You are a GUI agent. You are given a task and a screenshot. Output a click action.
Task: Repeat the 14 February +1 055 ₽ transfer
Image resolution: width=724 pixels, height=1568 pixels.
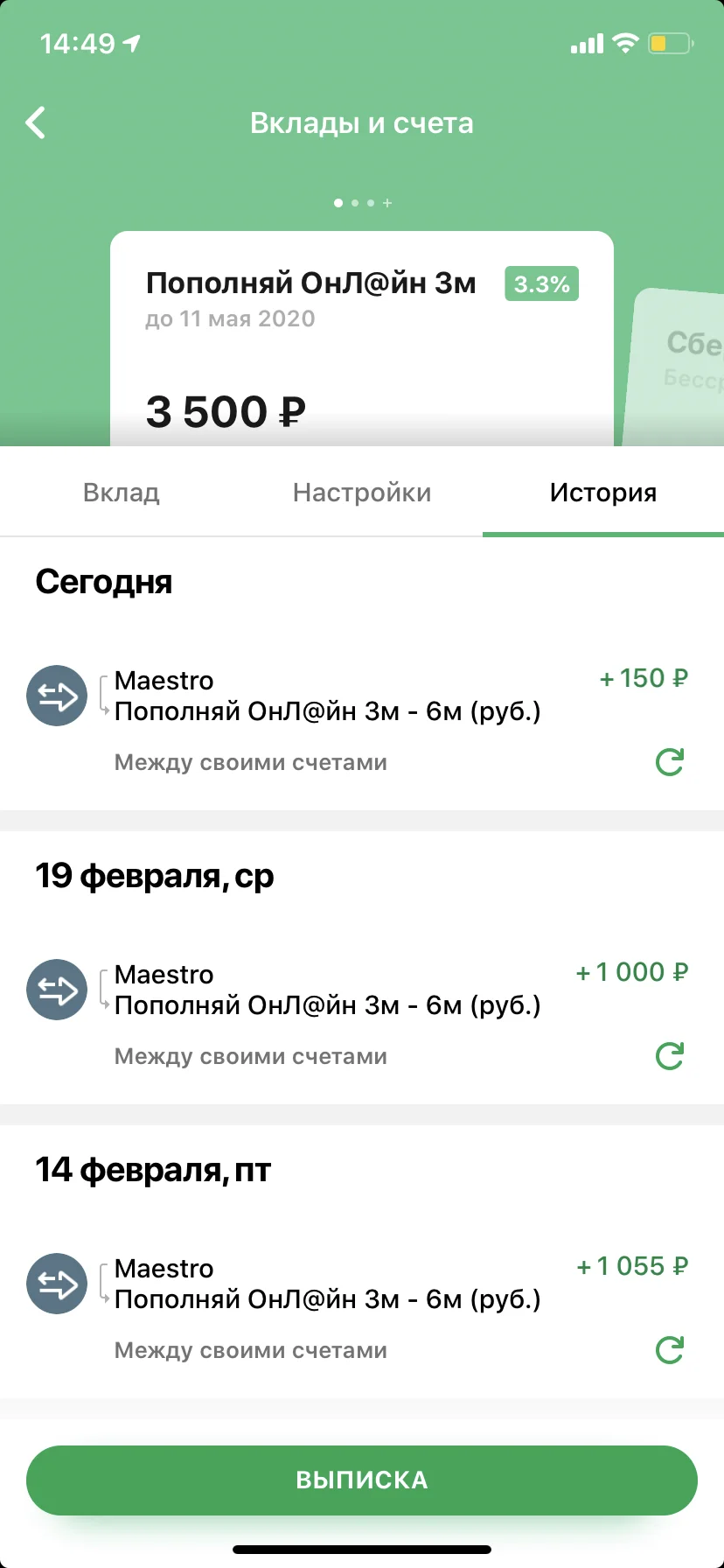coord(670,1350)
